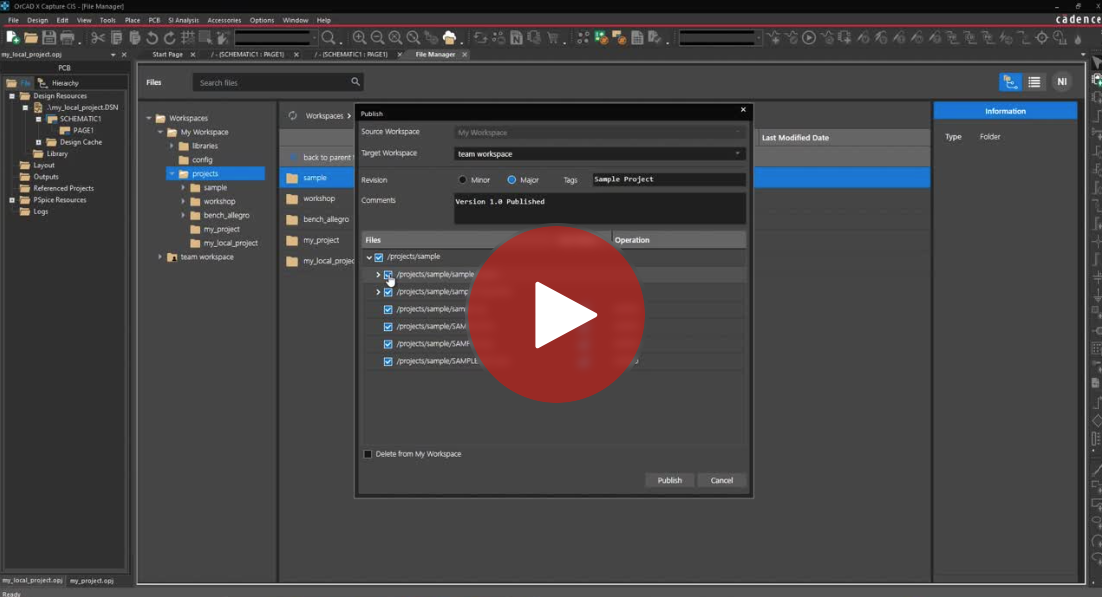Click the Save floppy disk icon
The image size is (1102, 597).
click(x=48, y=38)
